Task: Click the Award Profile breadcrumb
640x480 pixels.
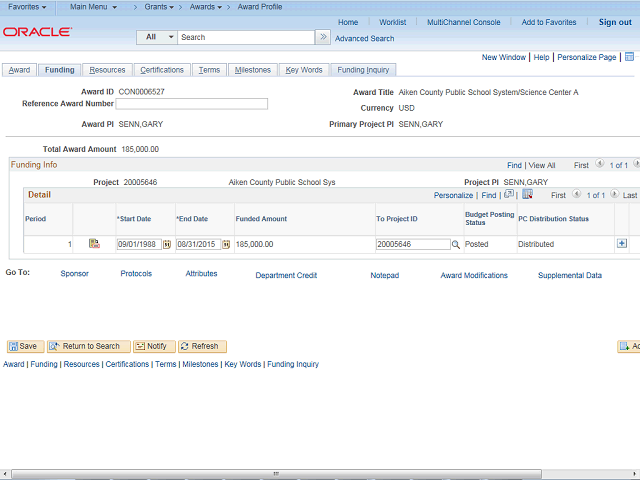Action: (260, 7)
